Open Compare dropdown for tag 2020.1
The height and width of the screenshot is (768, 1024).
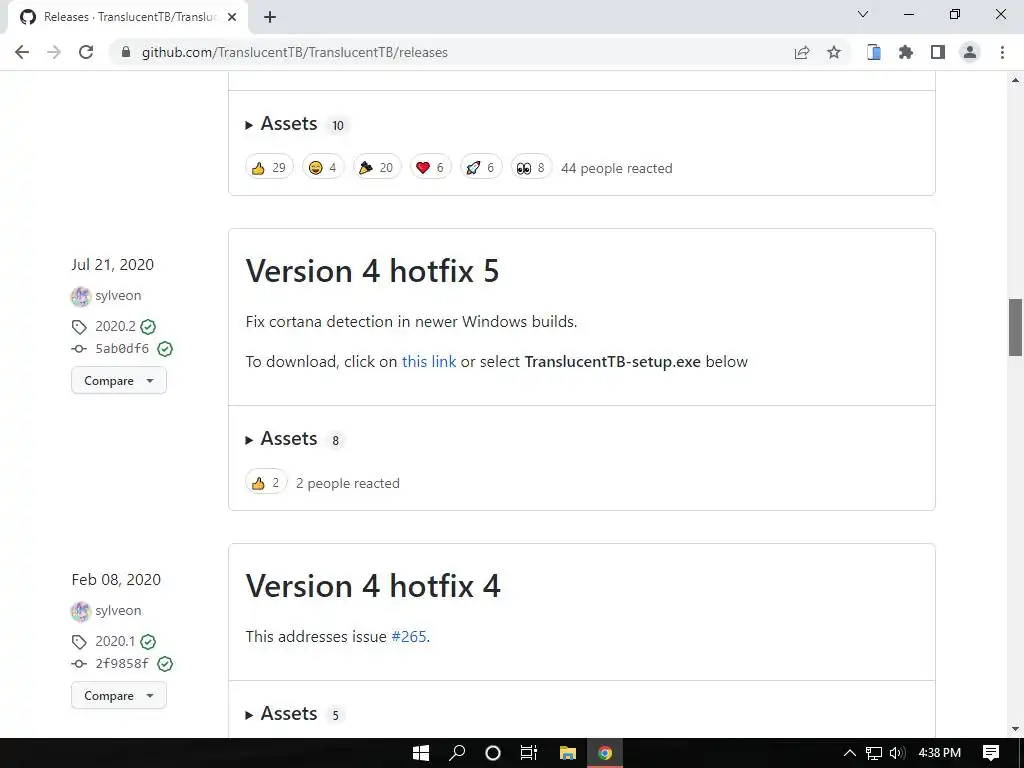coord(119,696)
